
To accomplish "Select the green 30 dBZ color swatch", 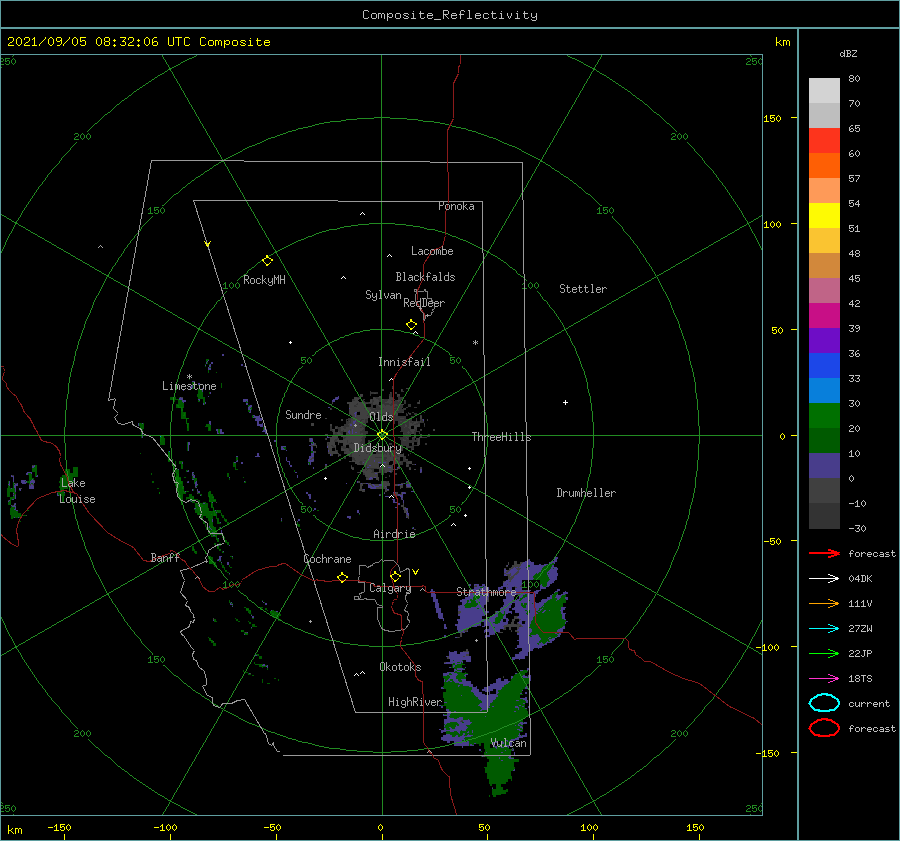I will click(x=824, y=416).
